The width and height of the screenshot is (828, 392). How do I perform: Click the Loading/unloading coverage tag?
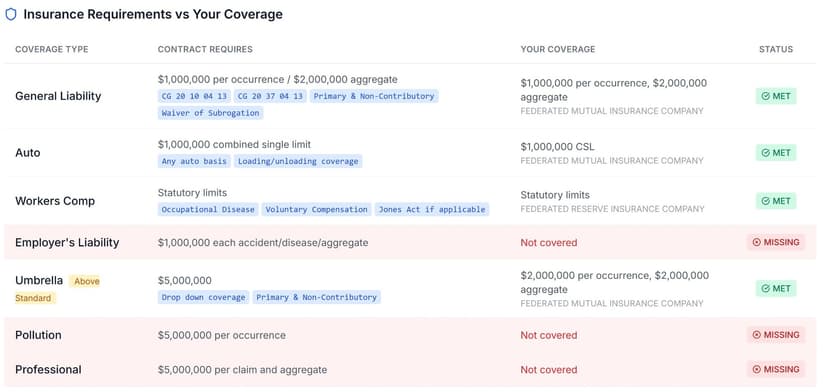pos(298,161)
